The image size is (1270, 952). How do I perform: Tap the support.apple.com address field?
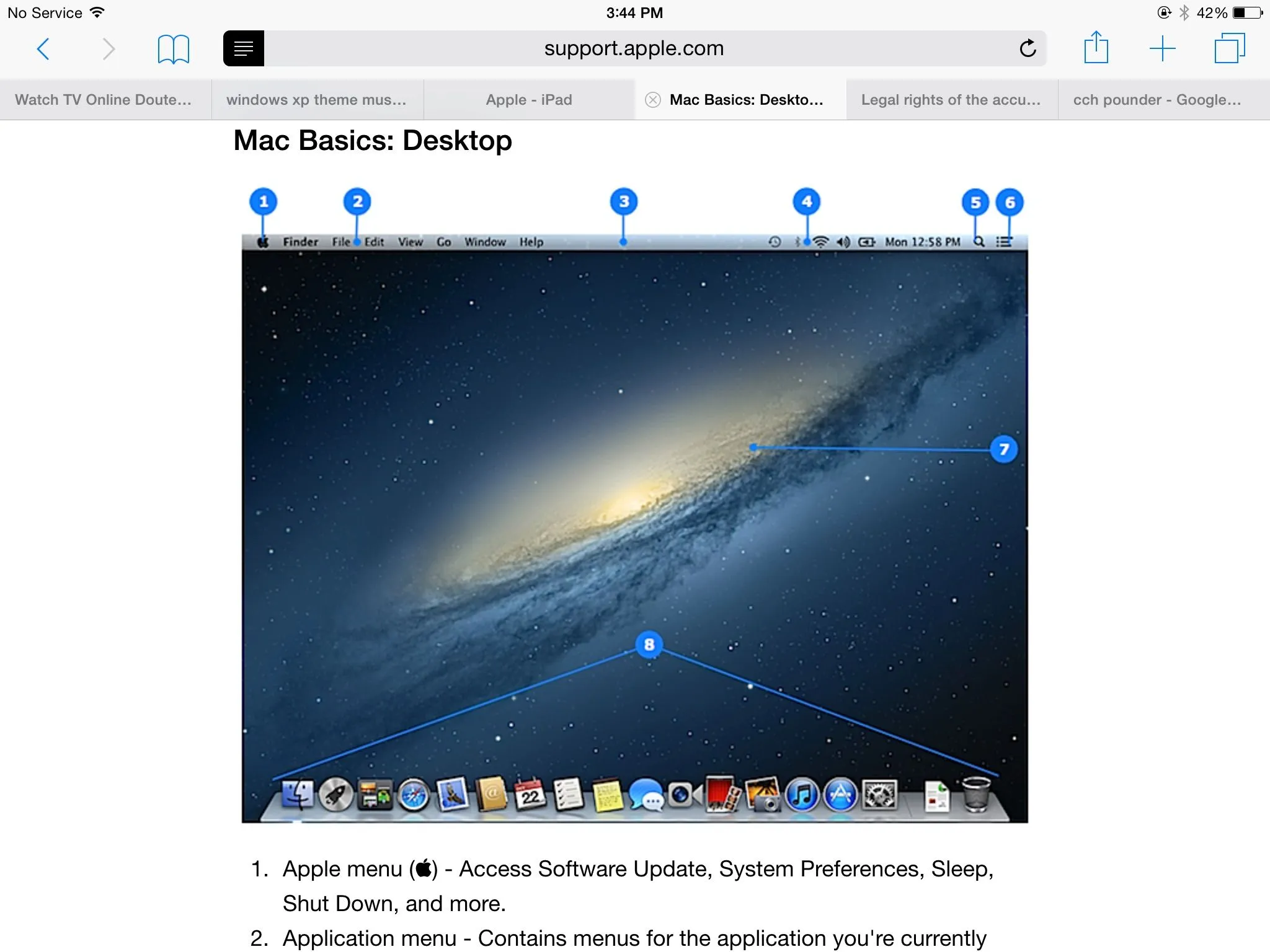coord(634,48)
